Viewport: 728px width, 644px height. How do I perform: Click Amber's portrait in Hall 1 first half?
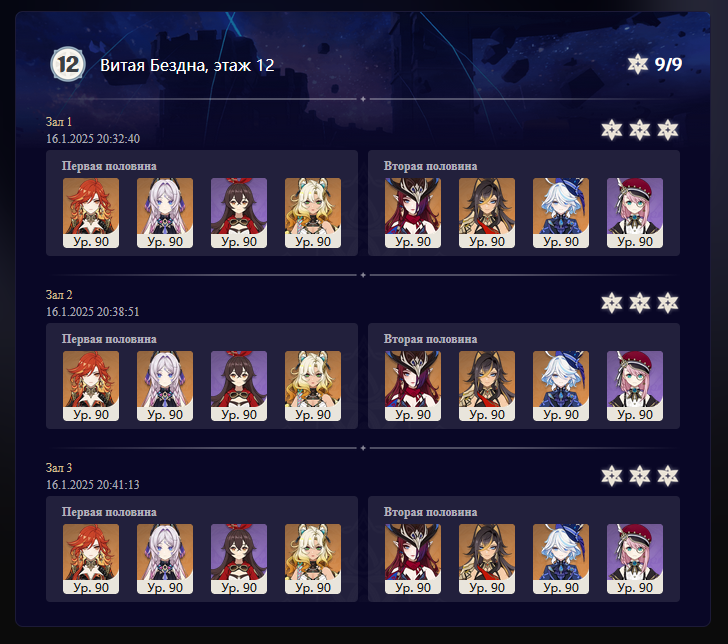click(x=239, y=213)
